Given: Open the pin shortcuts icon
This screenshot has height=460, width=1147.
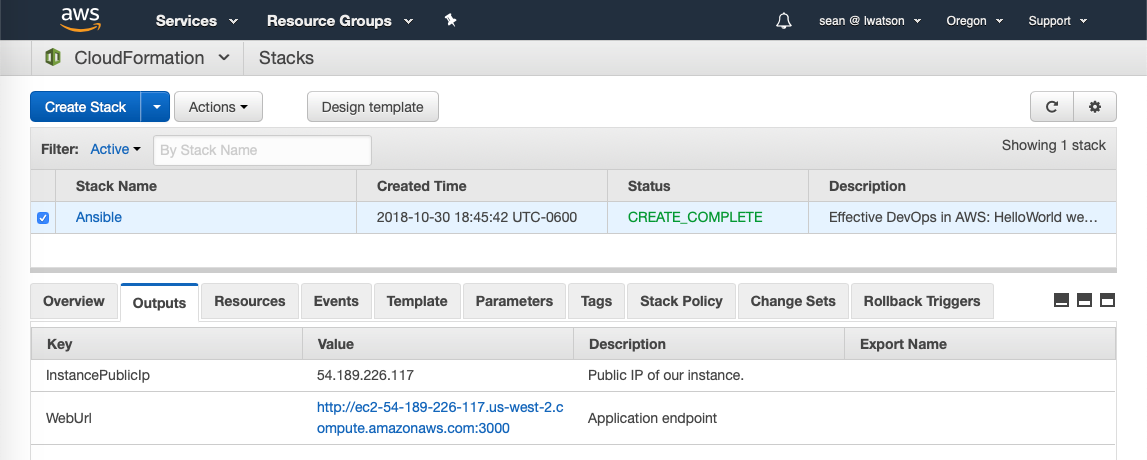Looking at the screenshot, I should pyautogui.click(x=451, y=20).
